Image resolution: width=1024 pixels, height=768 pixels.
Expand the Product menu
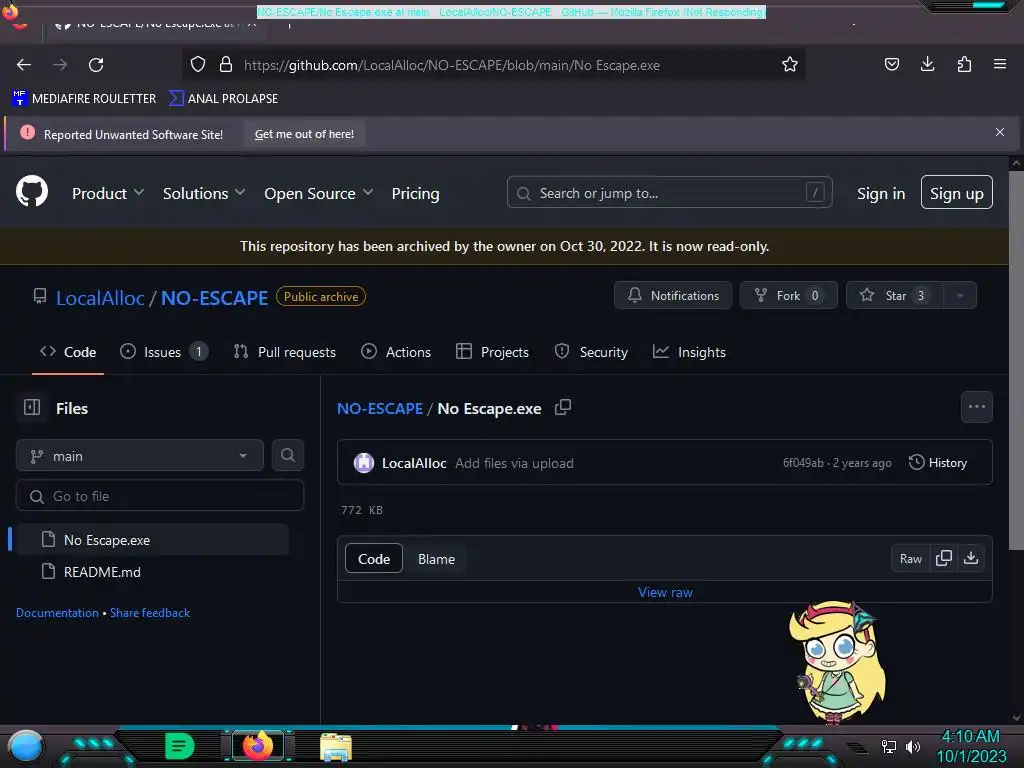(108, 193)
